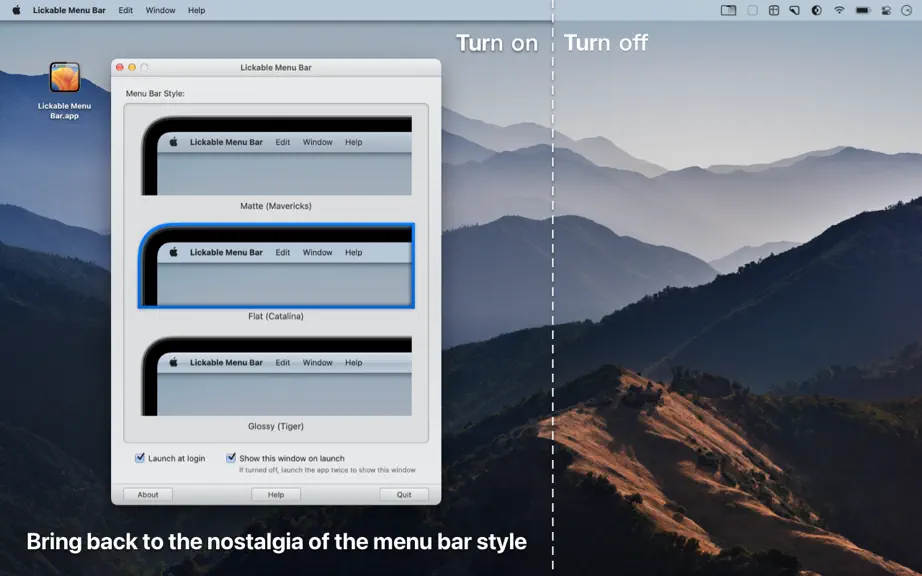Open the Edit menu
This screenshot has height=576, width=922.
[125, 10]
